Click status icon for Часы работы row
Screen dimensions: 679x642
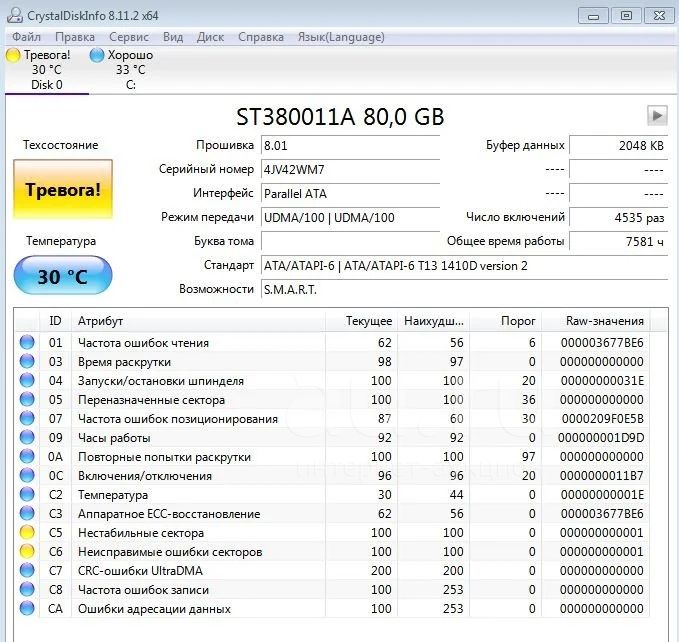[27, 437]
